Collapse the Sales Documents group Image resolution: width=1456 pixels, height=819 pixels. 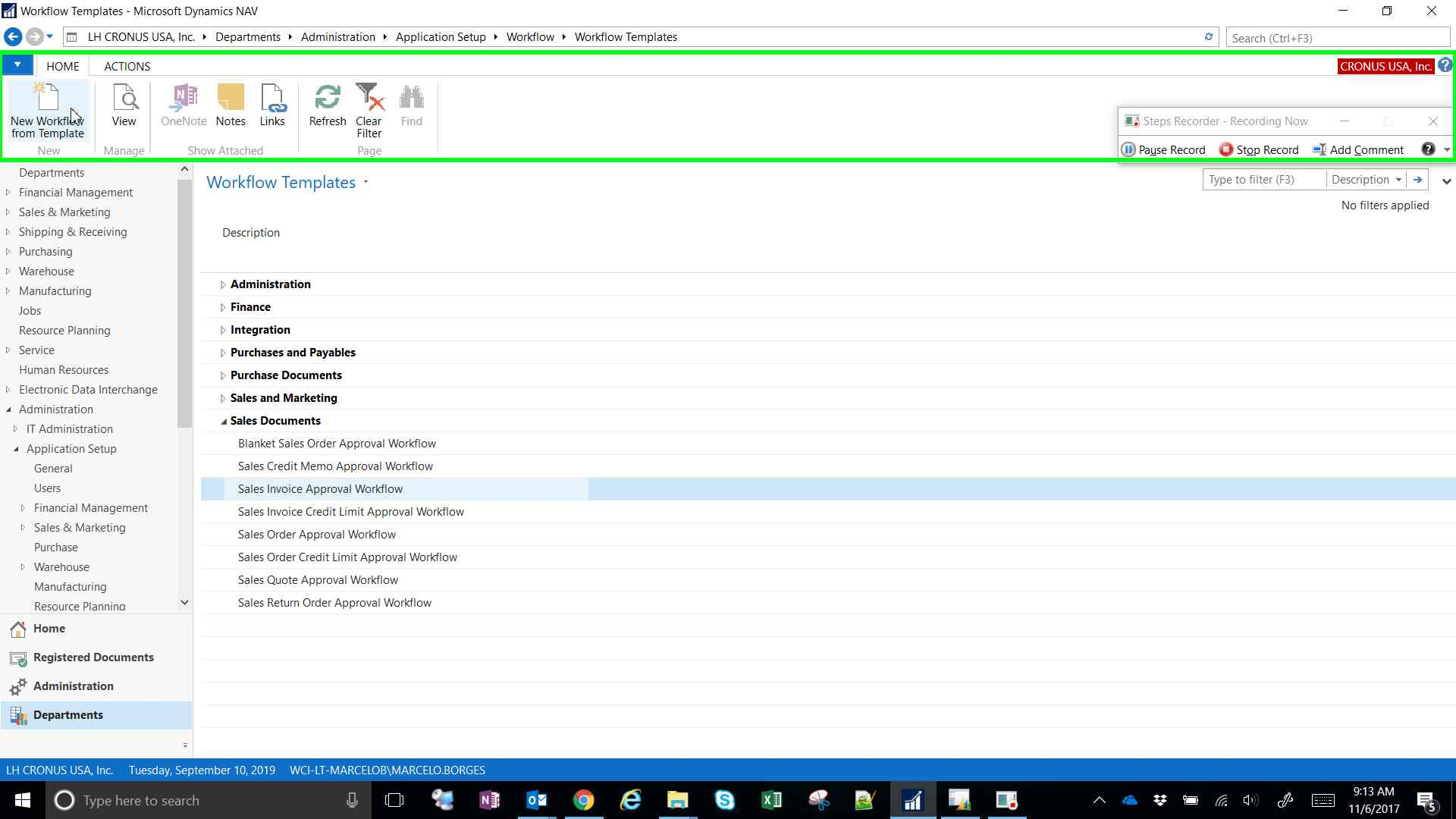(223, 421)
